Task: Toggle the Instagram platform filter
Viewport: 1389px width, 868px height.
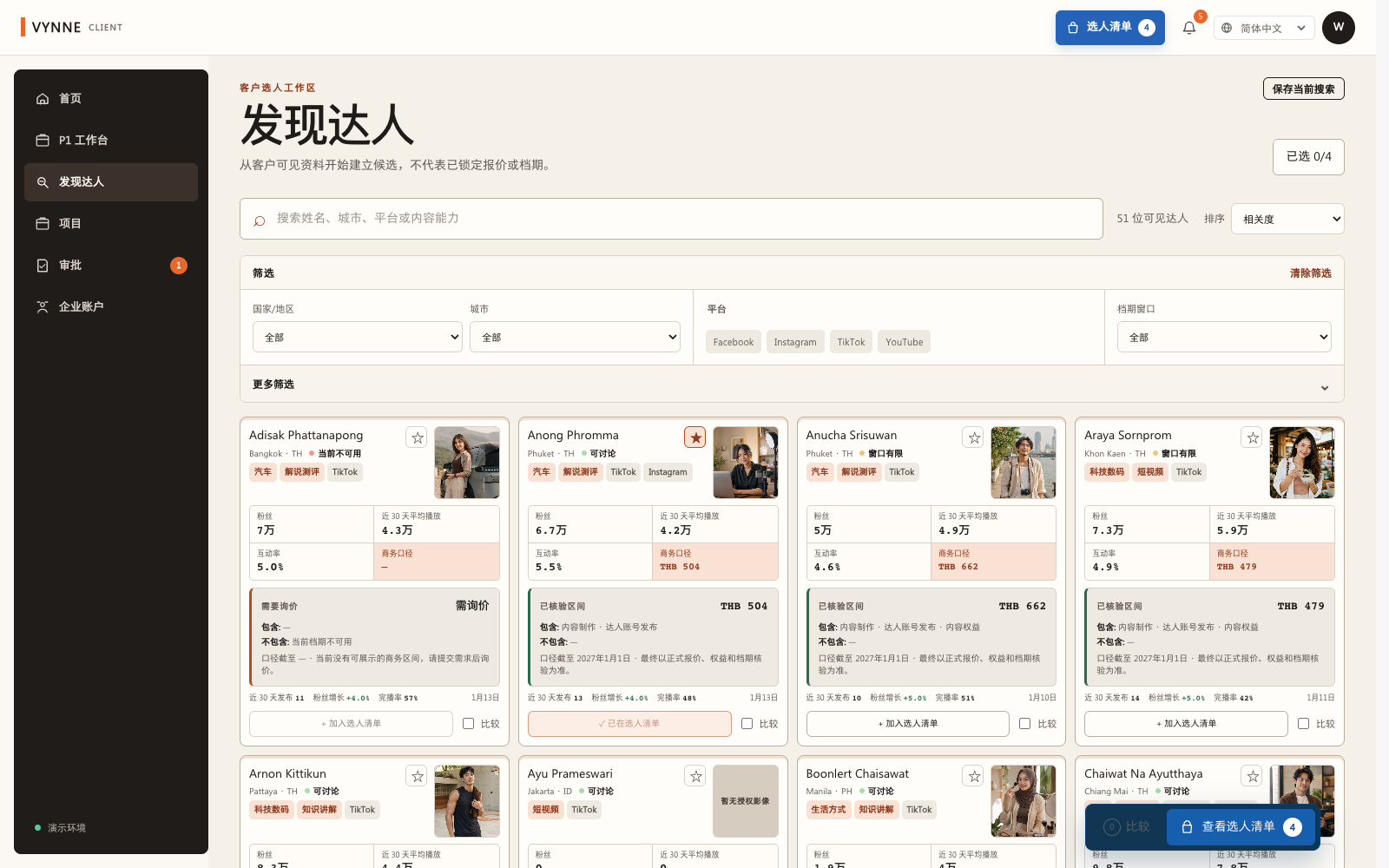Action: [x=795, y=342]
